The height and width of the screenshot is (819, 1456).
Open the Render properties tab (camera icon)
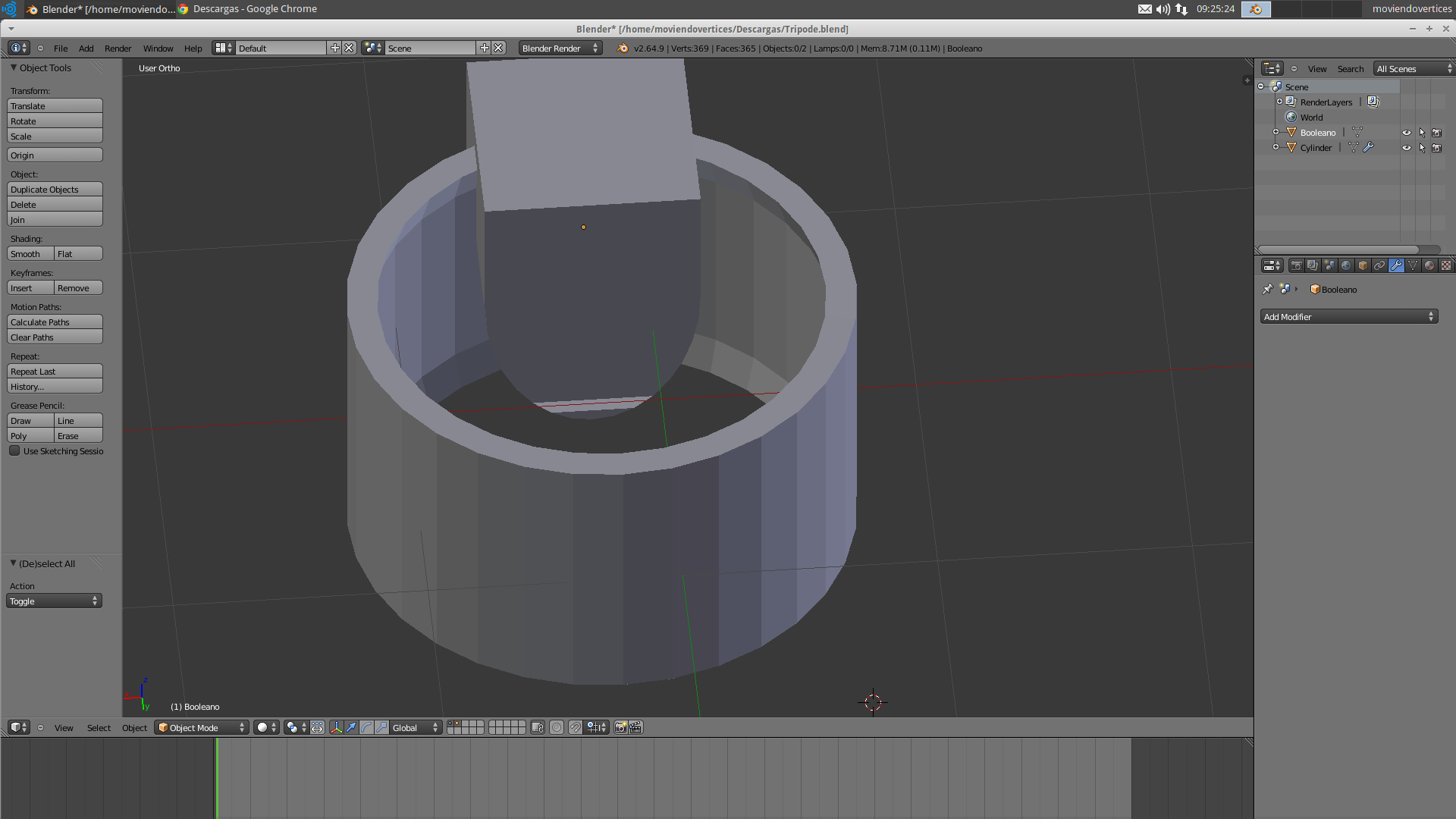[1296, 265]
